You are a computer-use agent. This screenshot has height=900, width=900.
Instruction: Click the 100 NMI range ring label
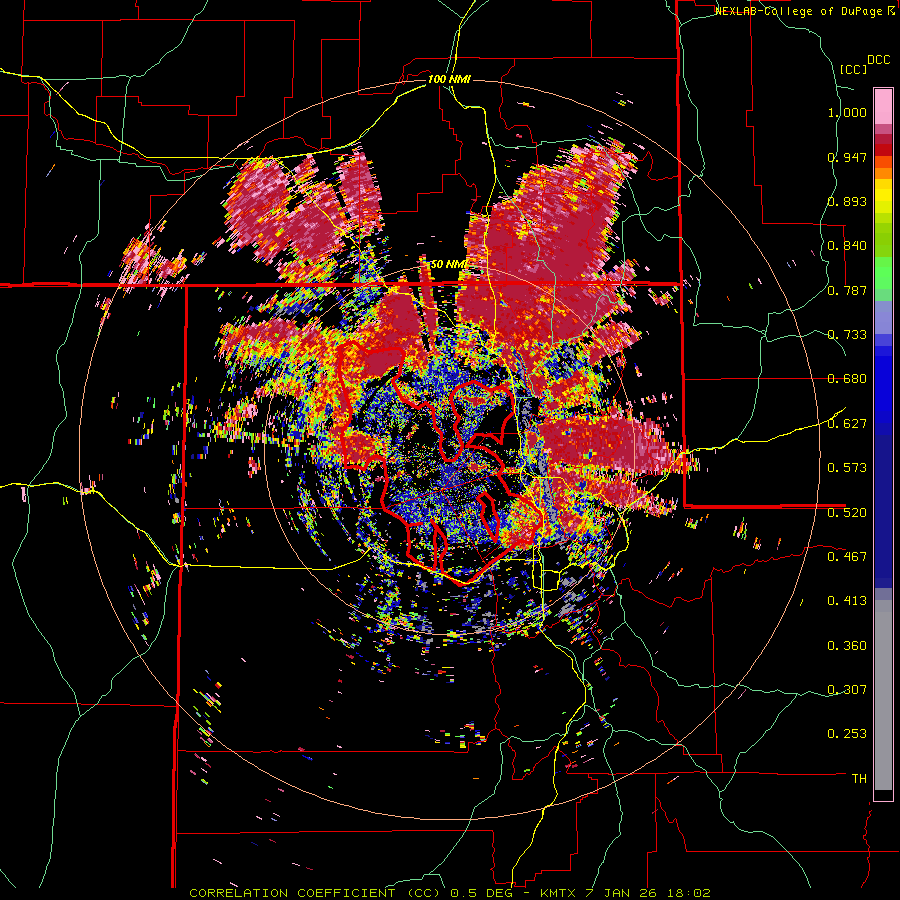[x=449, y=79]
